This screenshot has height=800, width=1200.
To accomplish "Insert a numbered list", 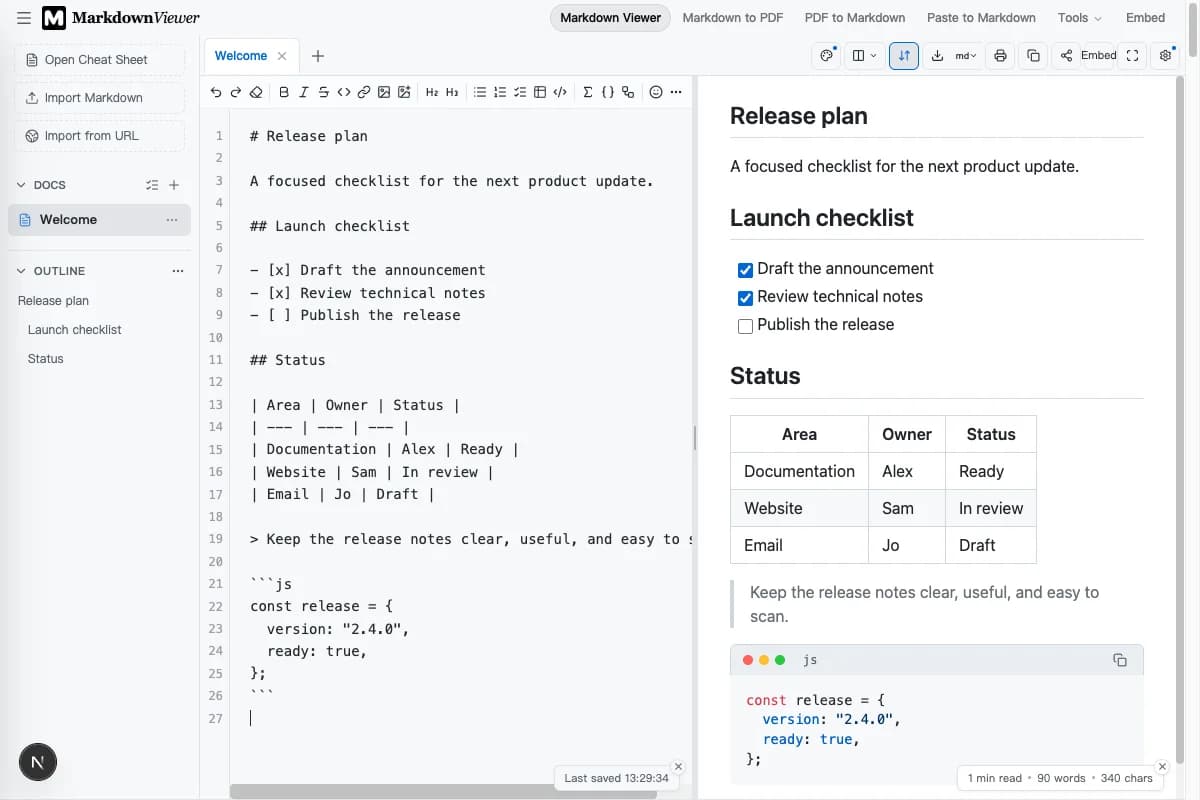I will click(500, 92).
